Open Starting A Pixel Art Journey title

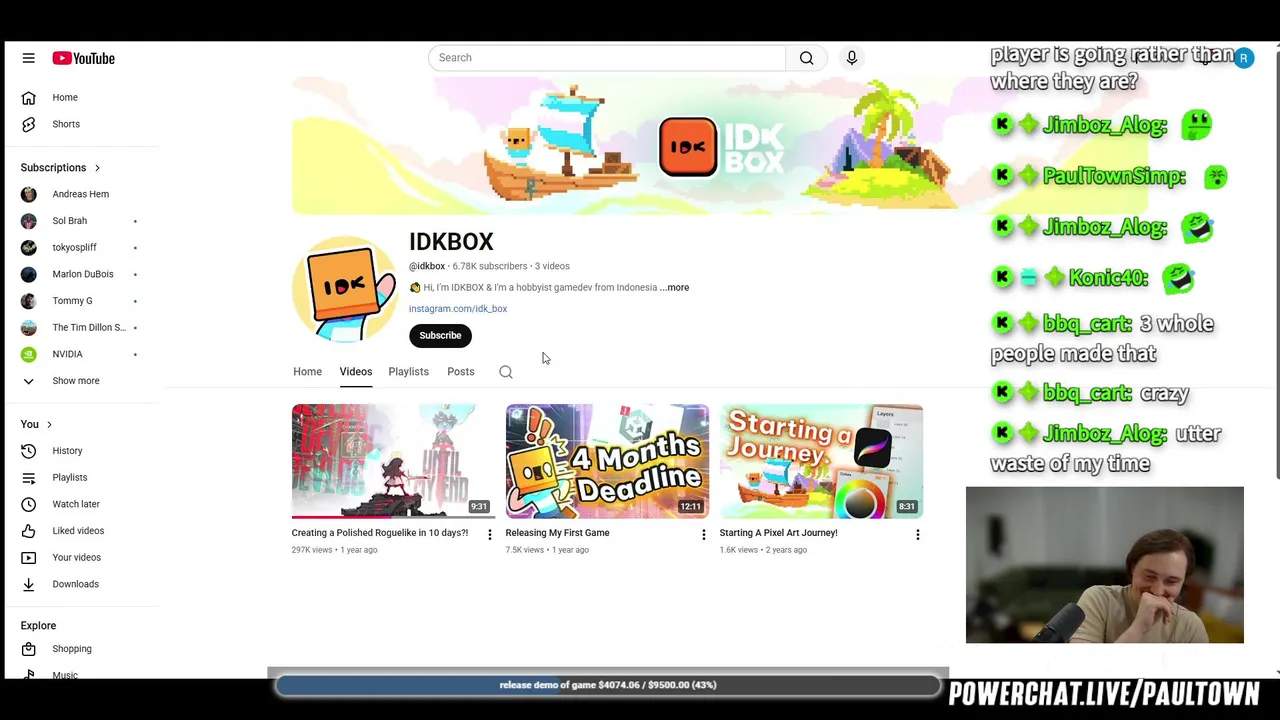[x=778, y=533]
